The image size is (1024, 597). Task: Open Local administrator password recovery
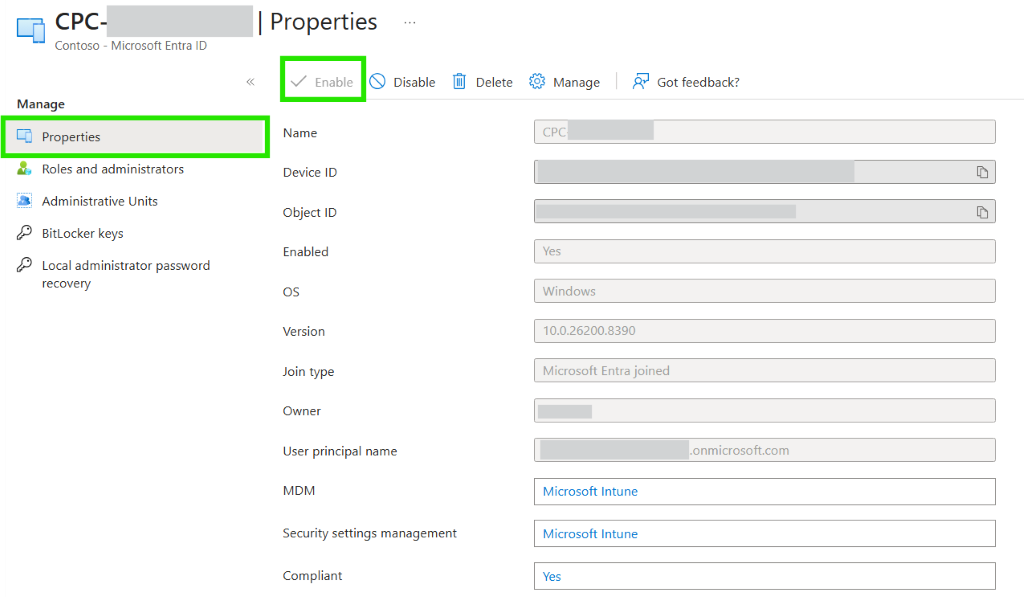(126, 274)
